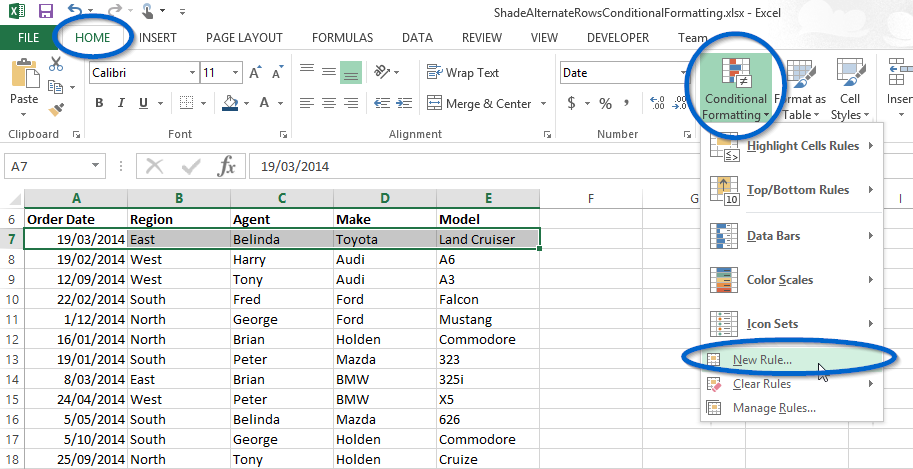913x469 pixels.
Task: Click the Paste clipboard icon
Action: [24, 73]
